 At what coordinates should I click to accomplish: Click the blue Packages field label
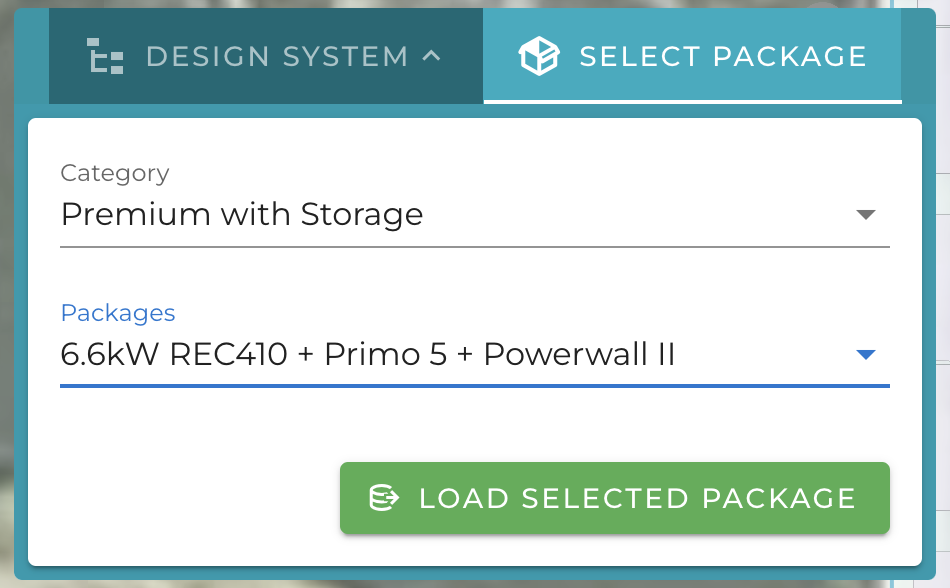(118, 313)
